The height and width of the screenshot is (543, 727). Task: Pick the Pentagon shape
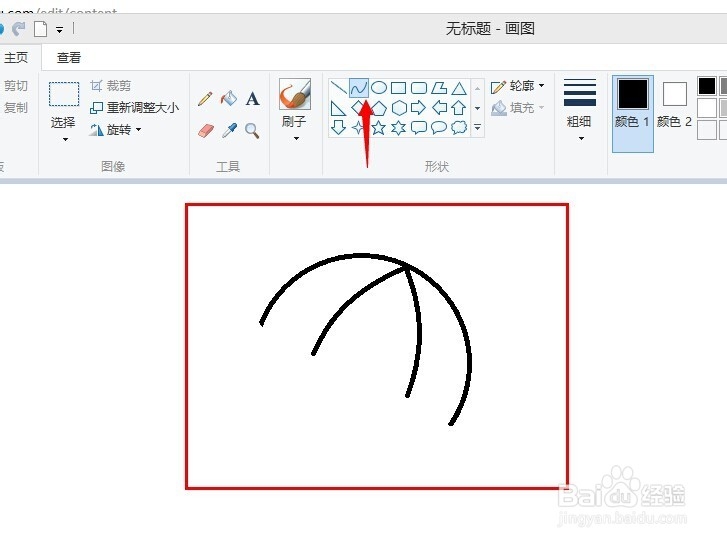tap(379, 108)
